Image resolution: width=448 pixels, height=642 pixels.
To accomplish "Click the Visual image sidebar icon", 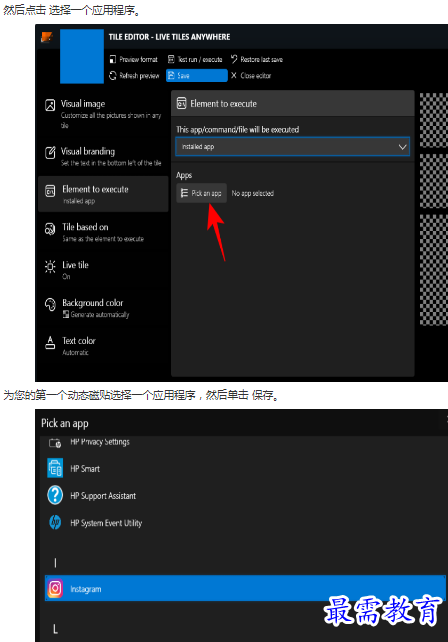I will [x=50, y=105].
